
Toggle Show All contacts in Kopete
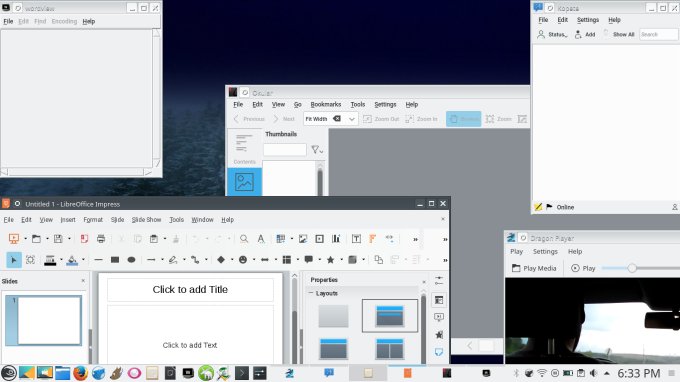pyautogui.click(x=619, y=34)
